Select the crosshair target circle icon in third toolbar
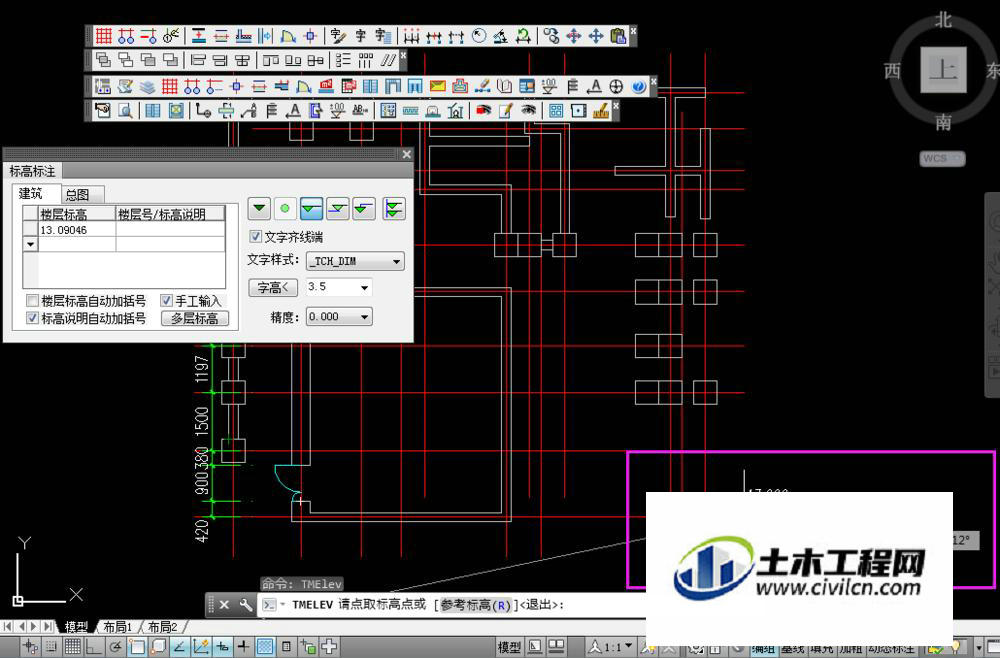 [x=616, y=85]
